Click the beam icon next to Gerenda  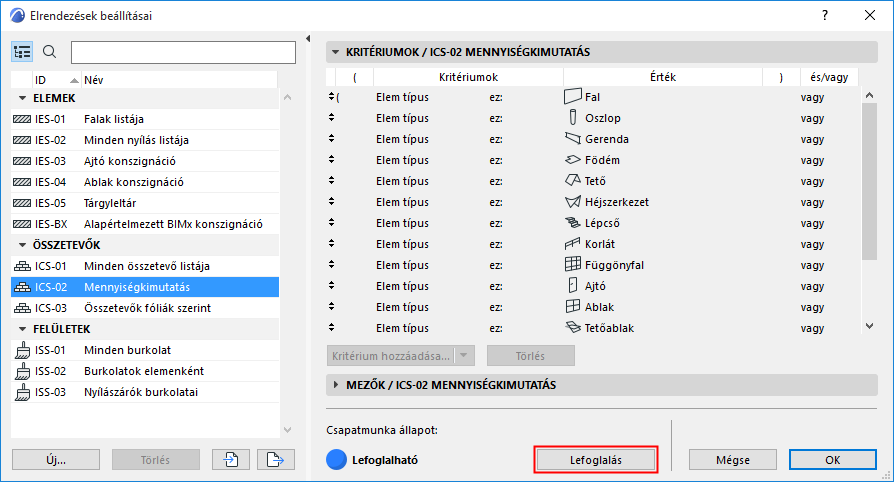[x=573, y=139]
